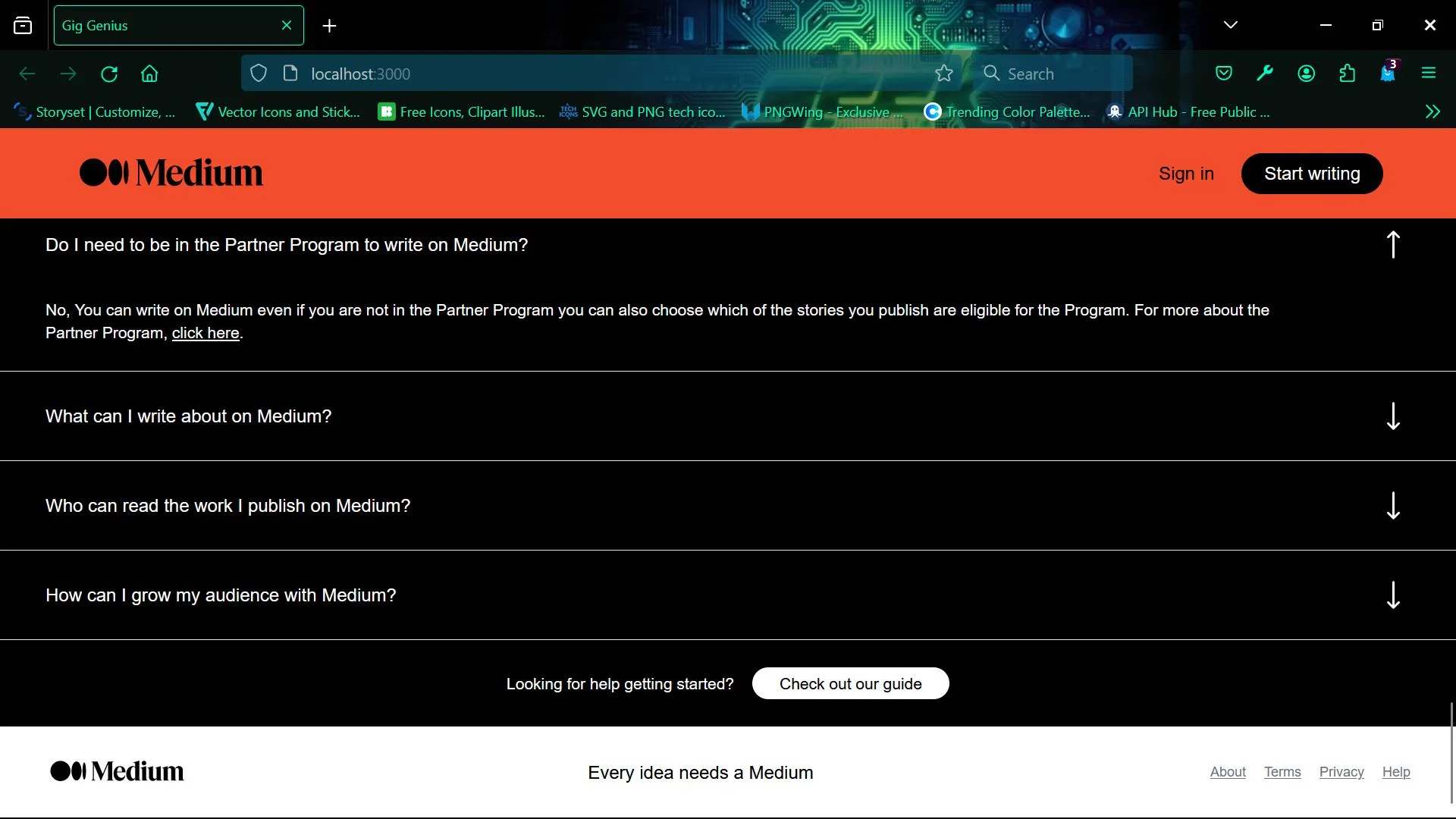The width and height of the screenshot is (1456, 819).
Task: Click the footer Medium logo
Action: tap(117, 771)
